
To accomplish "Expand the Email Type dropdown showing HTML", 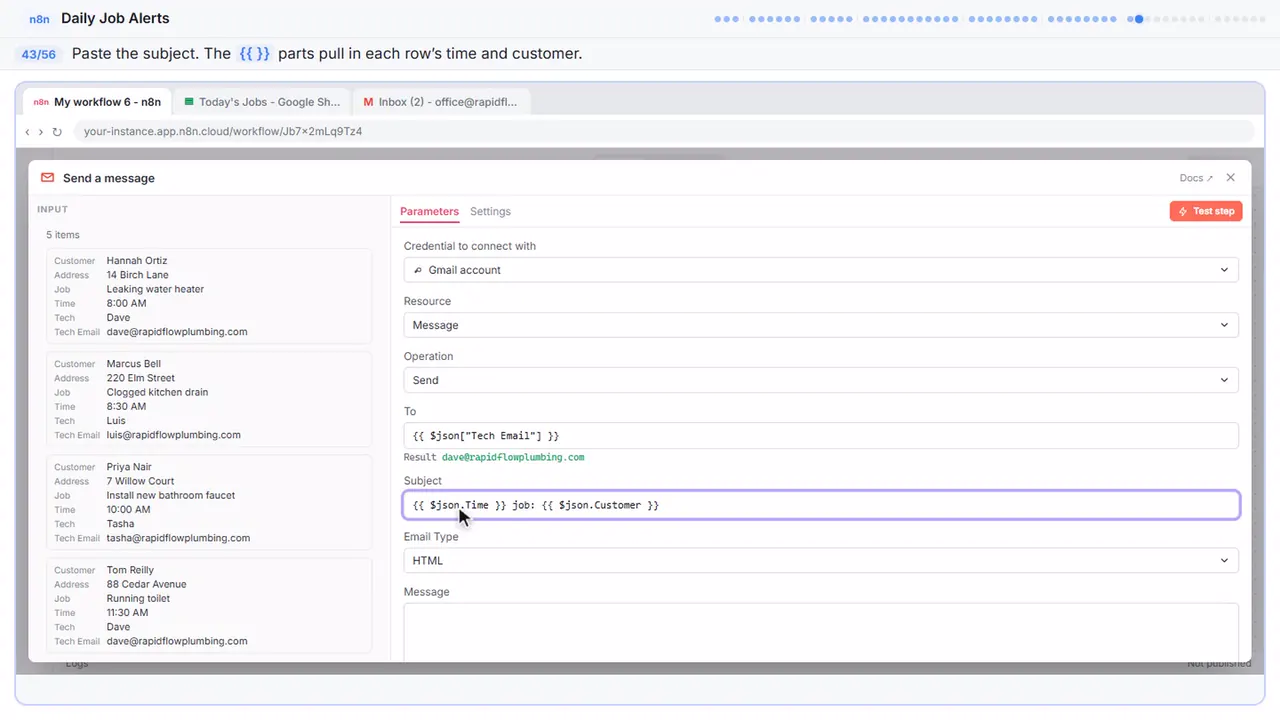I will click(x=821, y=560).
